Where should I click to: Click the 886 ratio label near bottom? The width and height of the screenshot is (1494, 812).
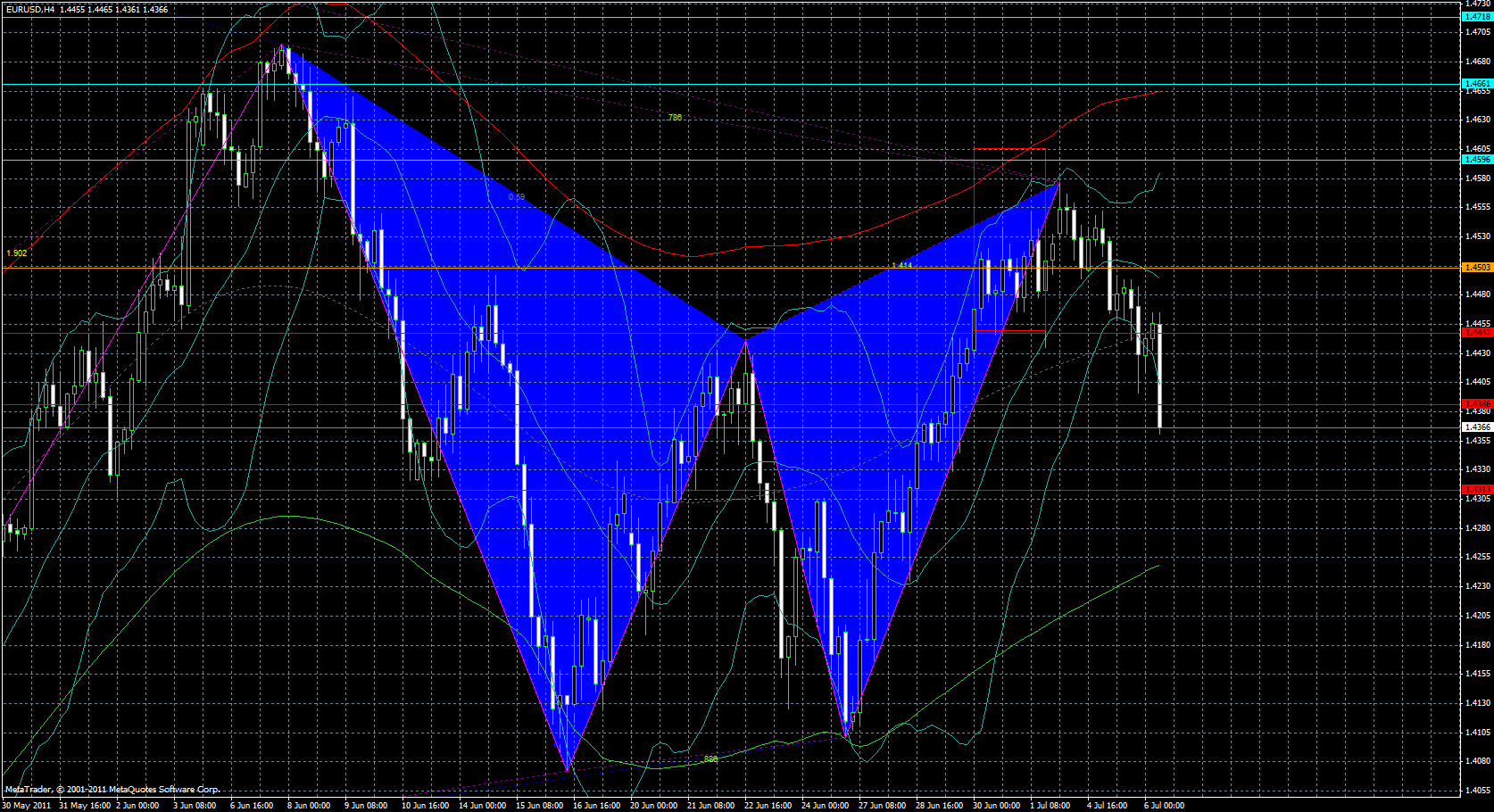(x=710, y=759)
